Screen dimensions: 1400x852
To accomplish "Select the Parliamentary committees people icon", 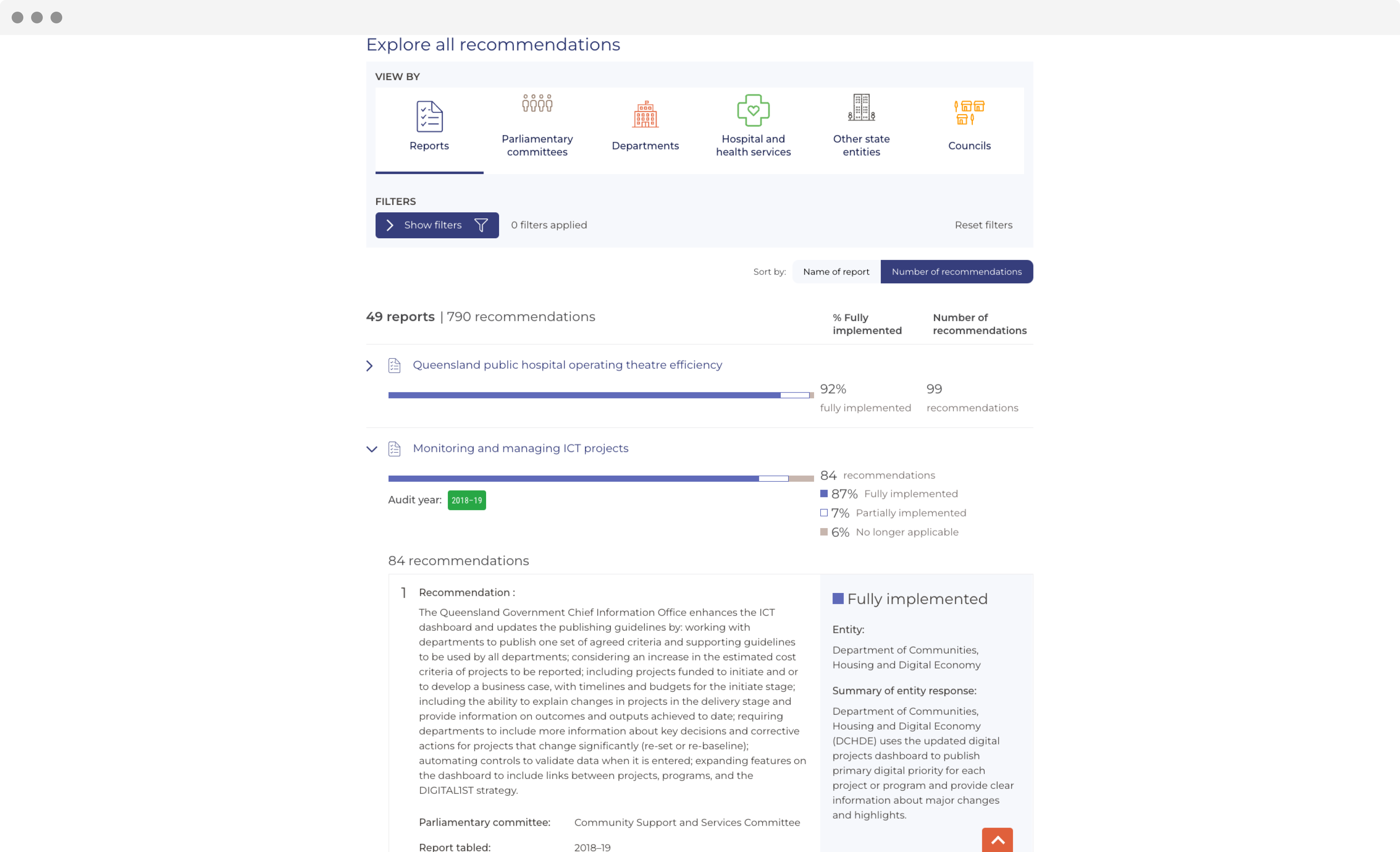I will pos(537,104).
